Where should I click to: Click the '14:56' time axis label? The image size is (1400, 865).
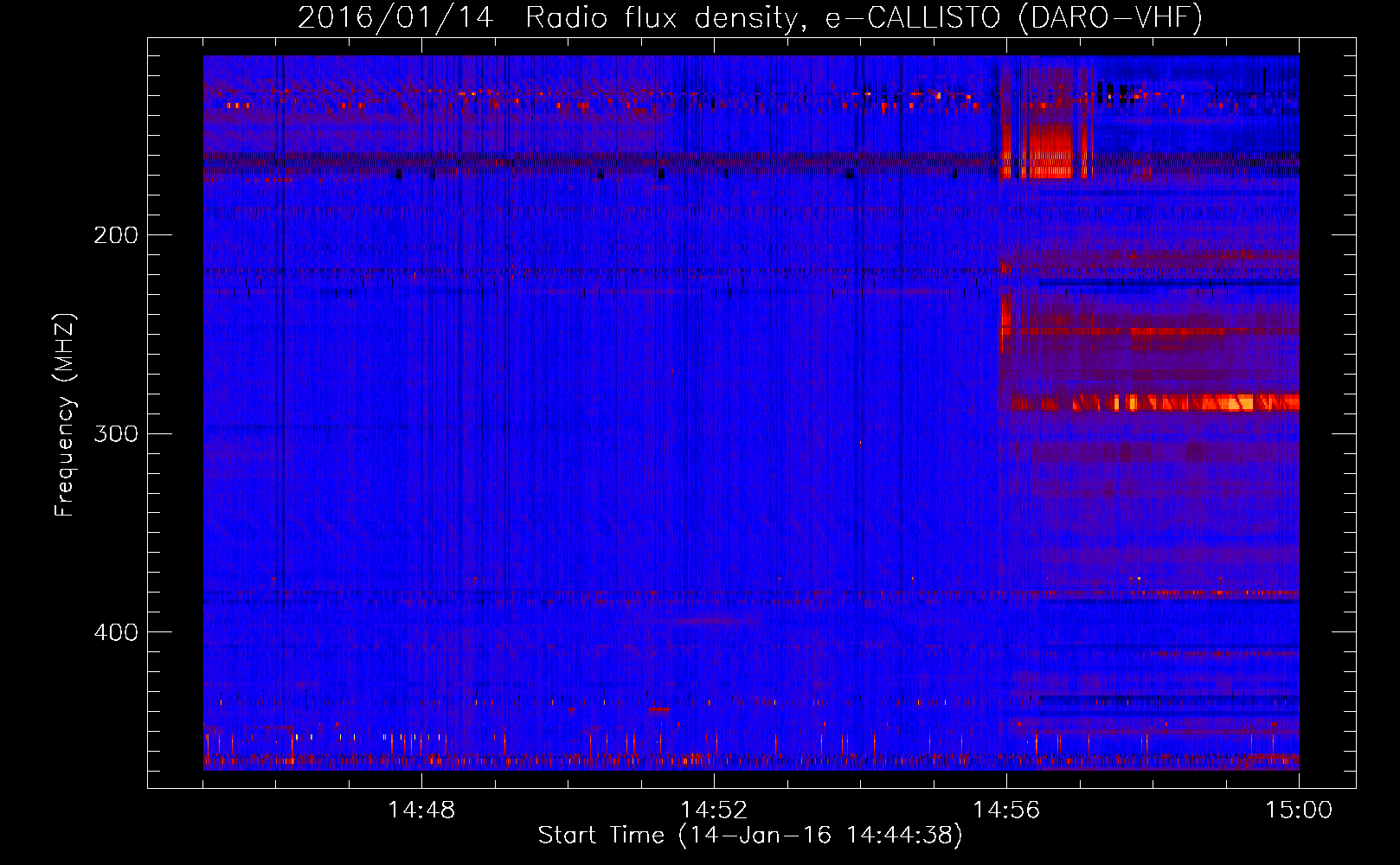coord(1006,811)
